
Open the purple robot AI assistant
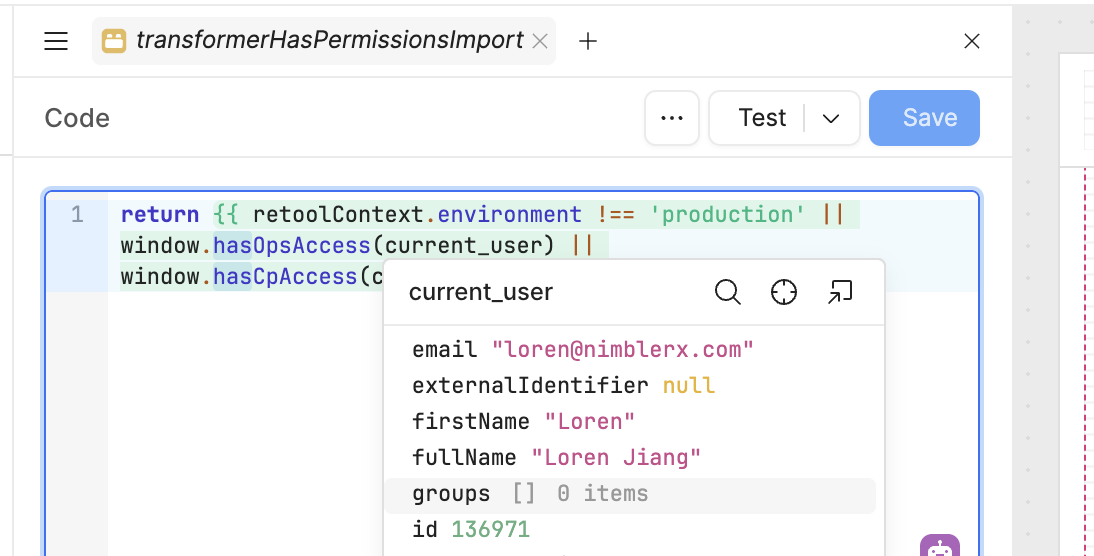940,547
